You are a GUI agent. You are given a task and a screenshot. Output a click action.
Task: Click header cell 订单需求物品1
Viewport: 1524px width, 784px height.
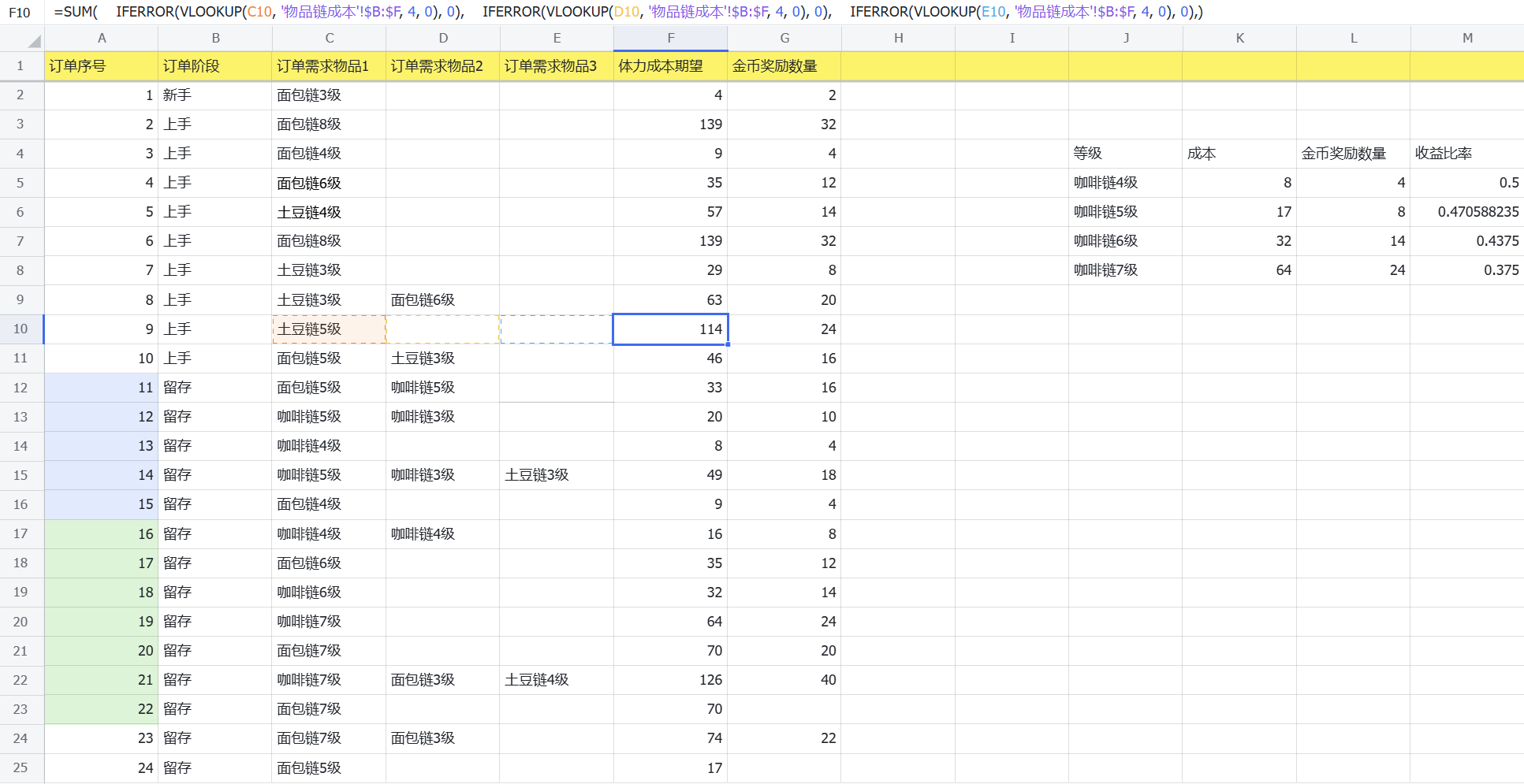pos(329,66)
